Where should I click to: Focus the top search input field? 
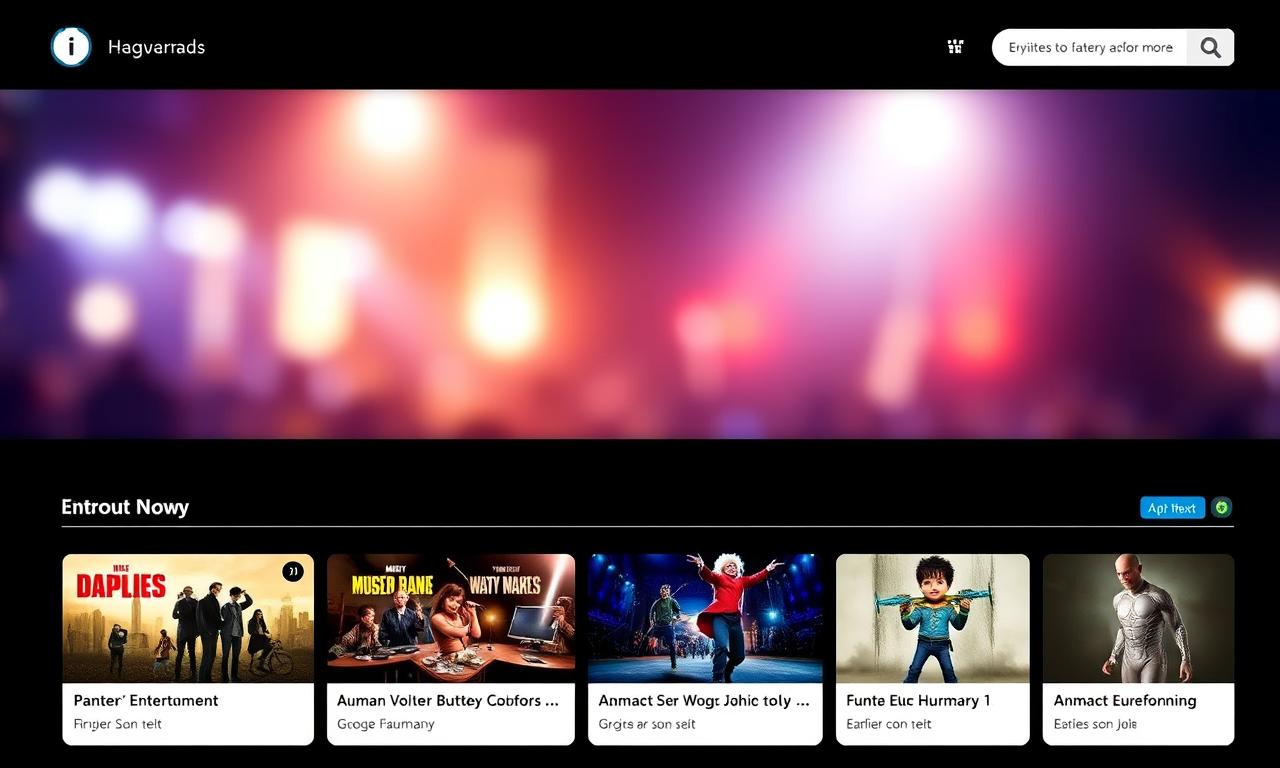pyautogui.click(x=1090, y=47)
